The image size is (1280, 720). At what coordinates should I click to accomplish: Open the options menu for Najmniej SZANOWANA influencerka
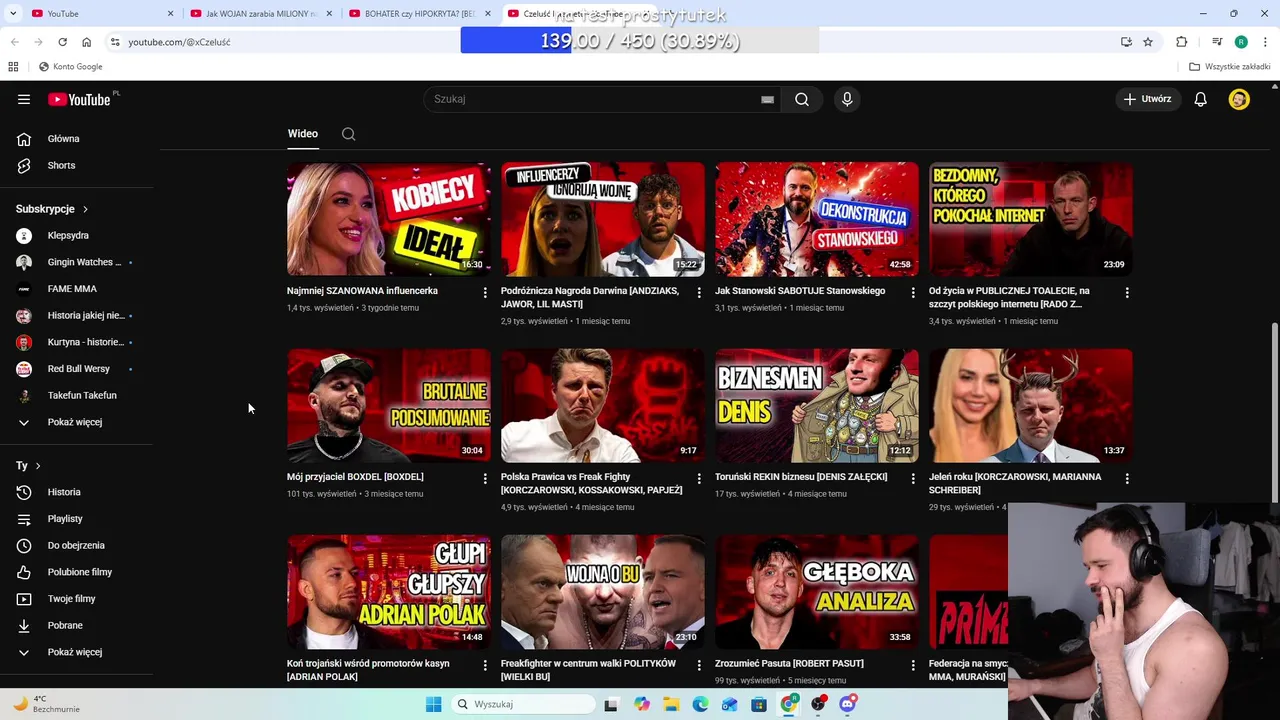485,293
